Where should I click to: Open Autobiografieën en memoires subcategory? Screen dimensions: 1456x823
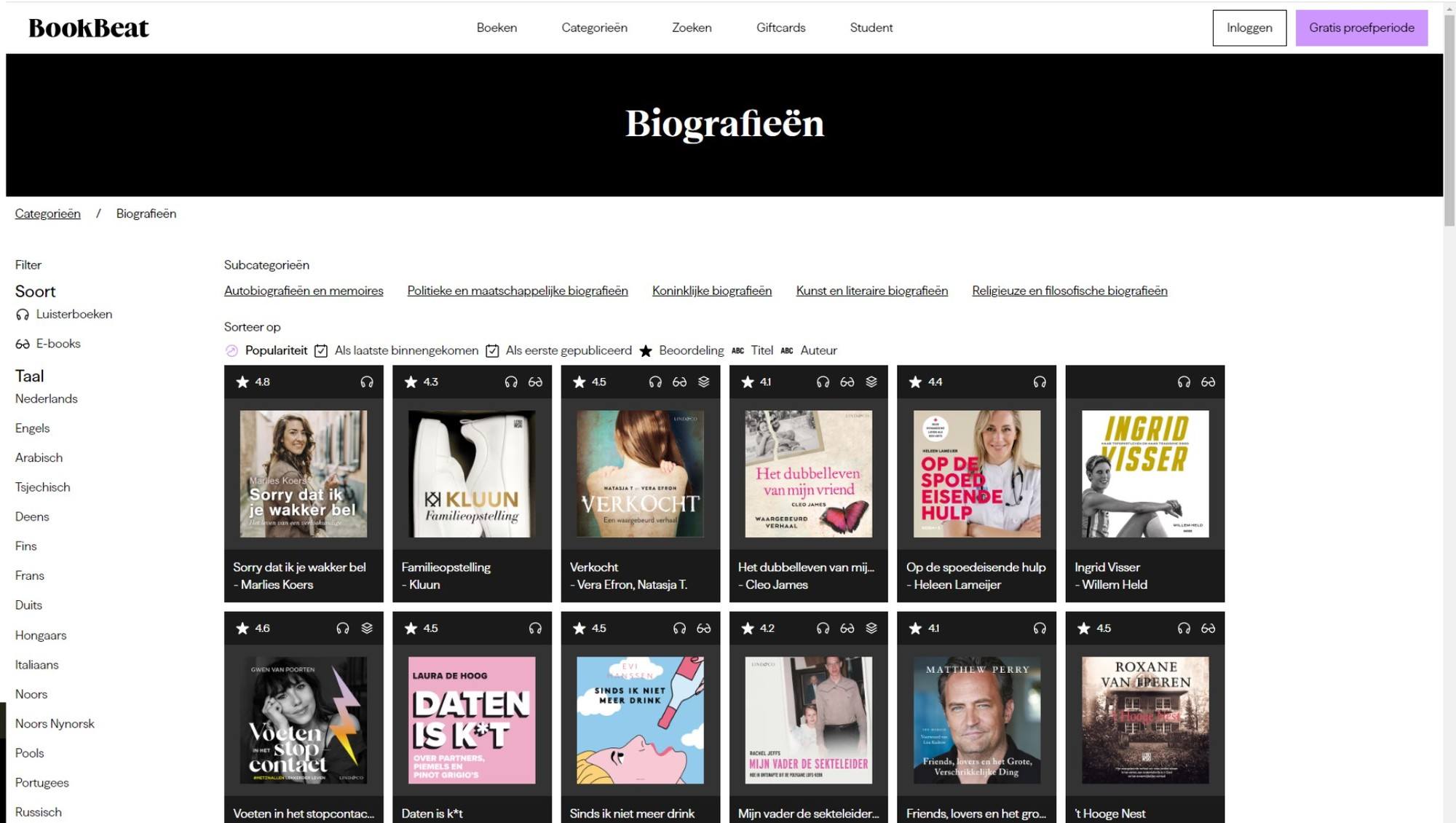[x=304, y=291]
